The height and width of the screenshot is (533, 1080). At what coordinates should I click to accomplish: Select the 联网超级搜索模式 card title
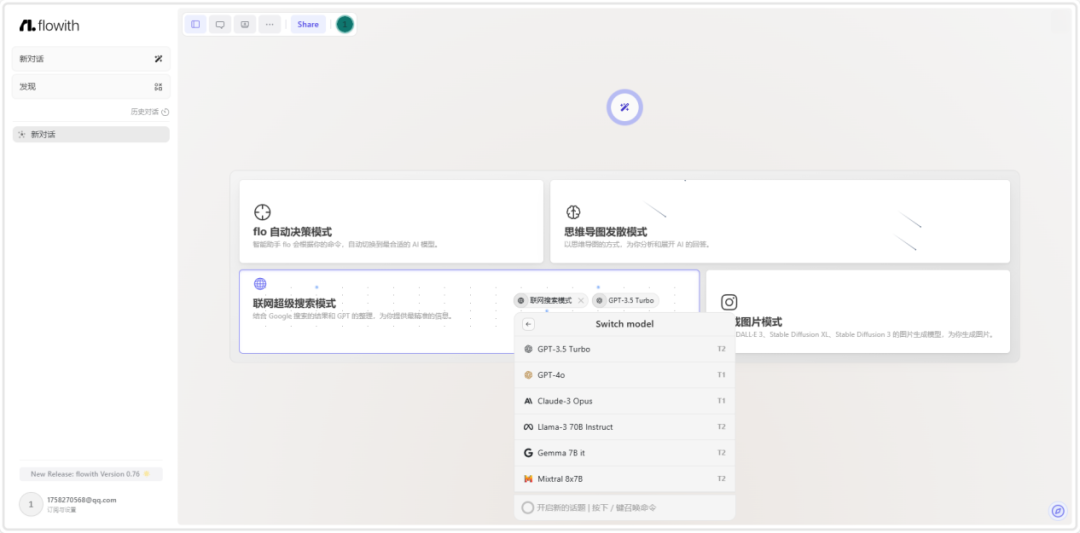[x=294, y=304]
